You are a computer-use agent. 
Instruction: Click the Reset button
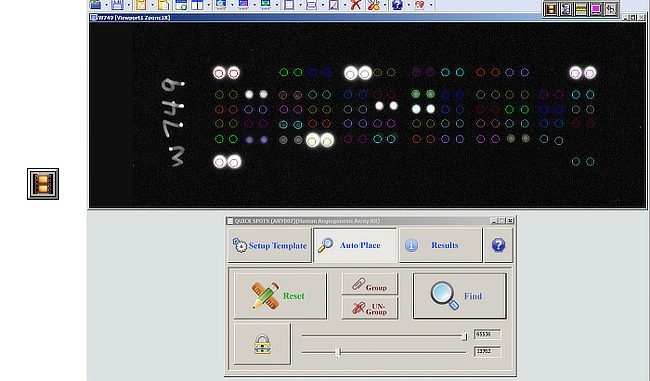pyautogui.click(x=280, y=296)
